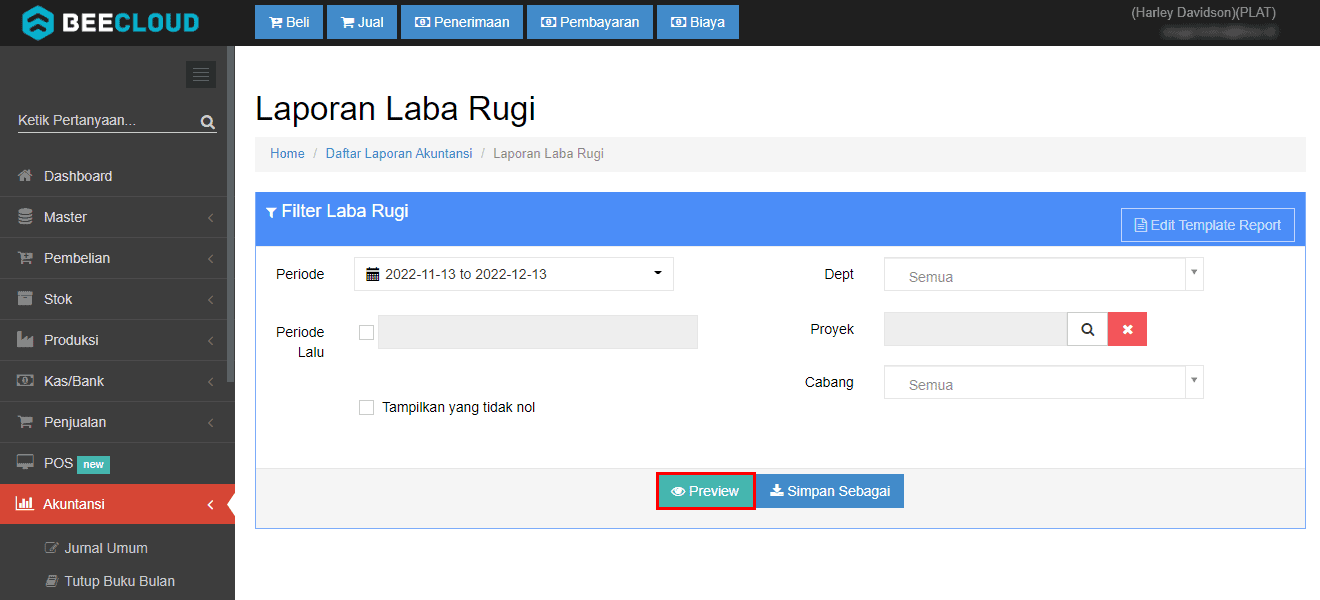Click the Stok box icon

[25, 299]
